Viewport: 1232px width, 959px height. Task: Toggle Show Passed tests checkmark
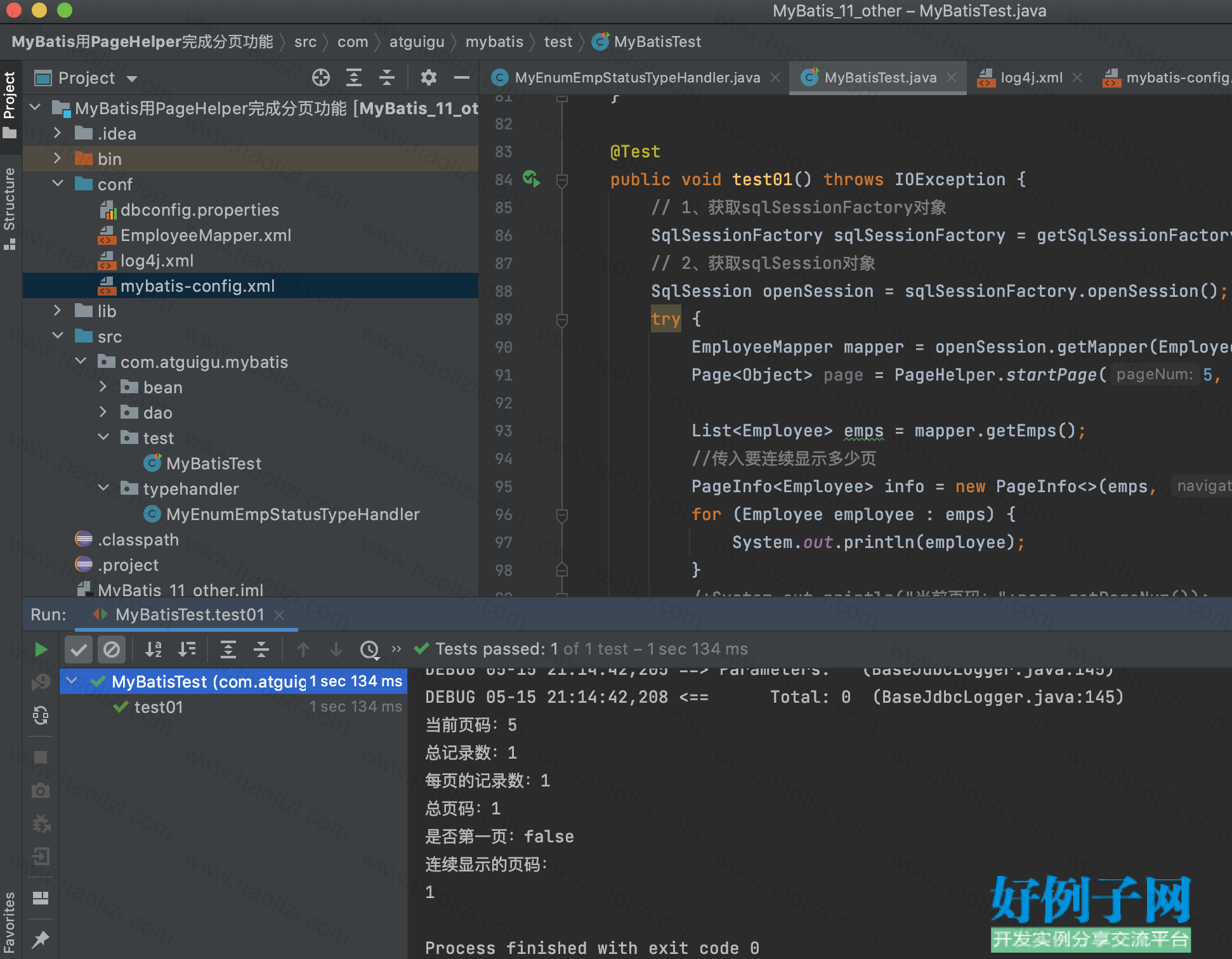pyautogui.click(x=79, y=649)
